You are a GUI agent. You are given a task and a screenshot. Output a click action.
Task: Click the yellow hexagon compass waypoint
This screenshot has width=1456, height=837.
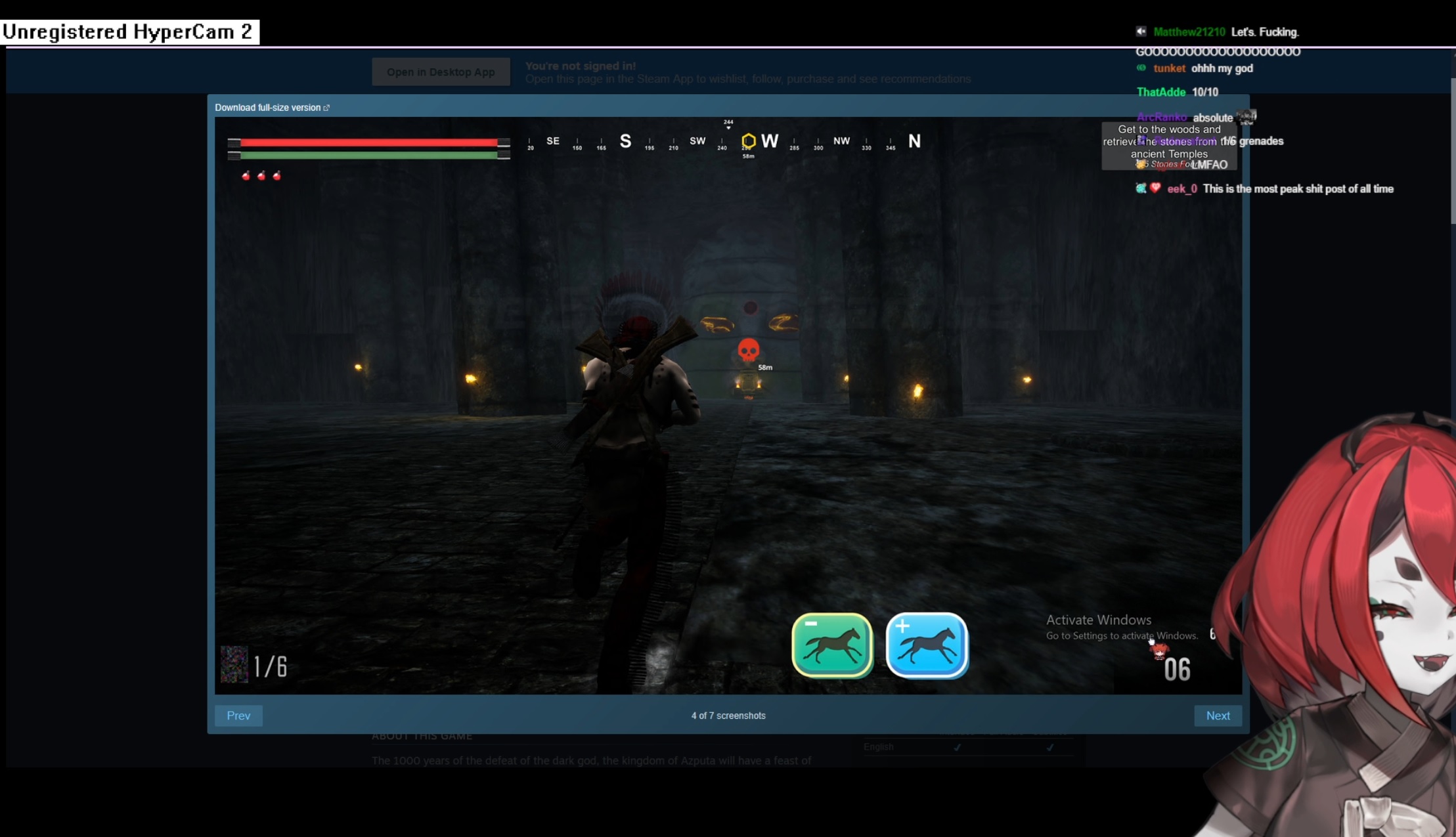point(748,140)
